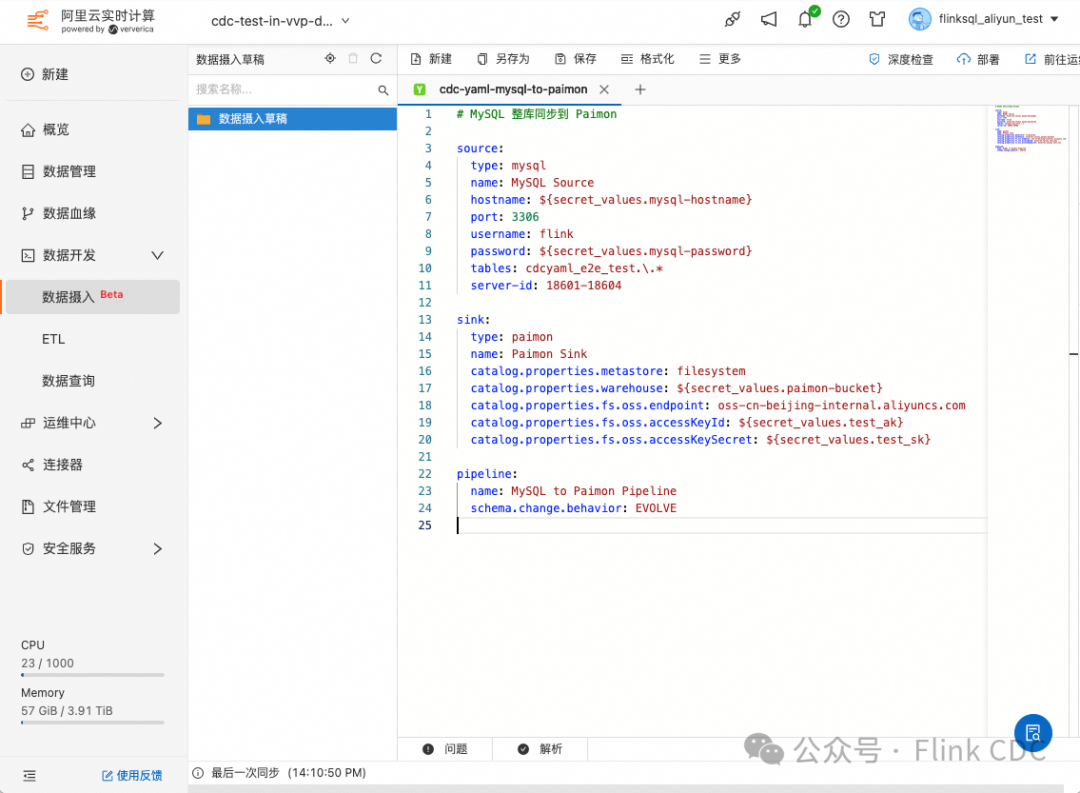The image size is (1080, 793).
Task: Click the 'pipeline:' line in editor
Action: (x=487, y=474)
